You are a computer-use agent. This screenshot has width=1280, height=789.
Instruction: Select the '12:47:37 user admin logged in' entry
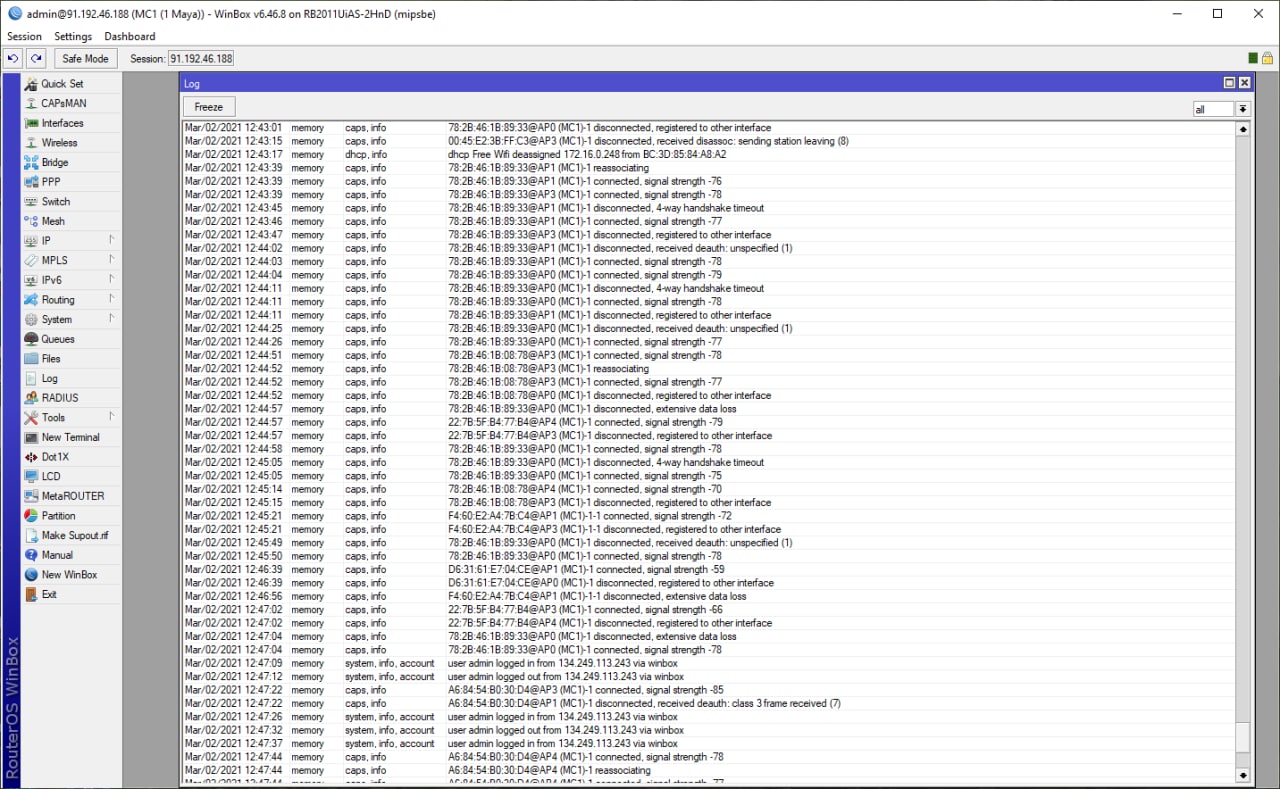(709, 743)
